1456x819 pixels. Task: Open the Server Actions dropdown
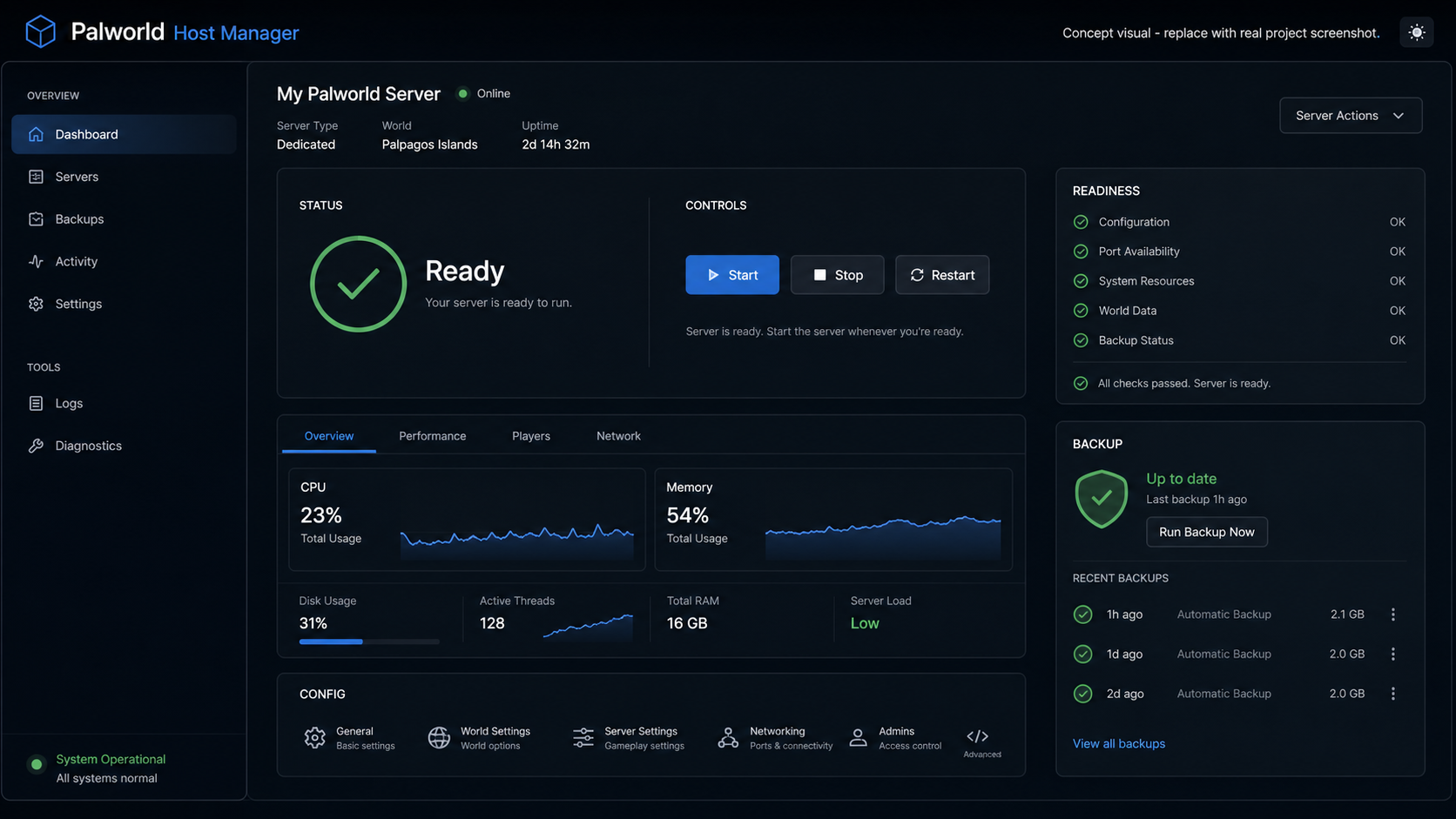pos(1351,116)
